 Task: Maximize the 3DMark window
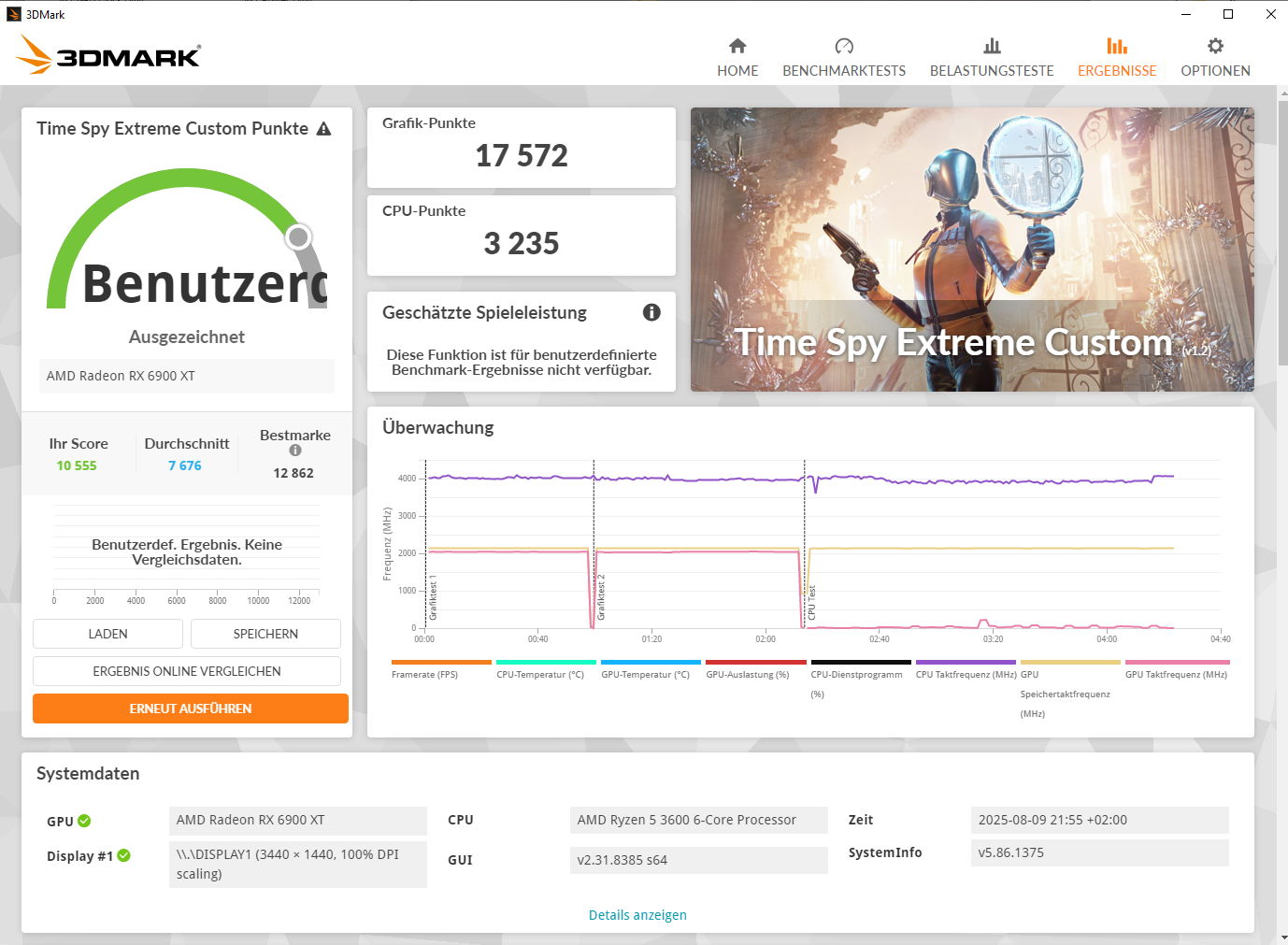point(1228,14)
